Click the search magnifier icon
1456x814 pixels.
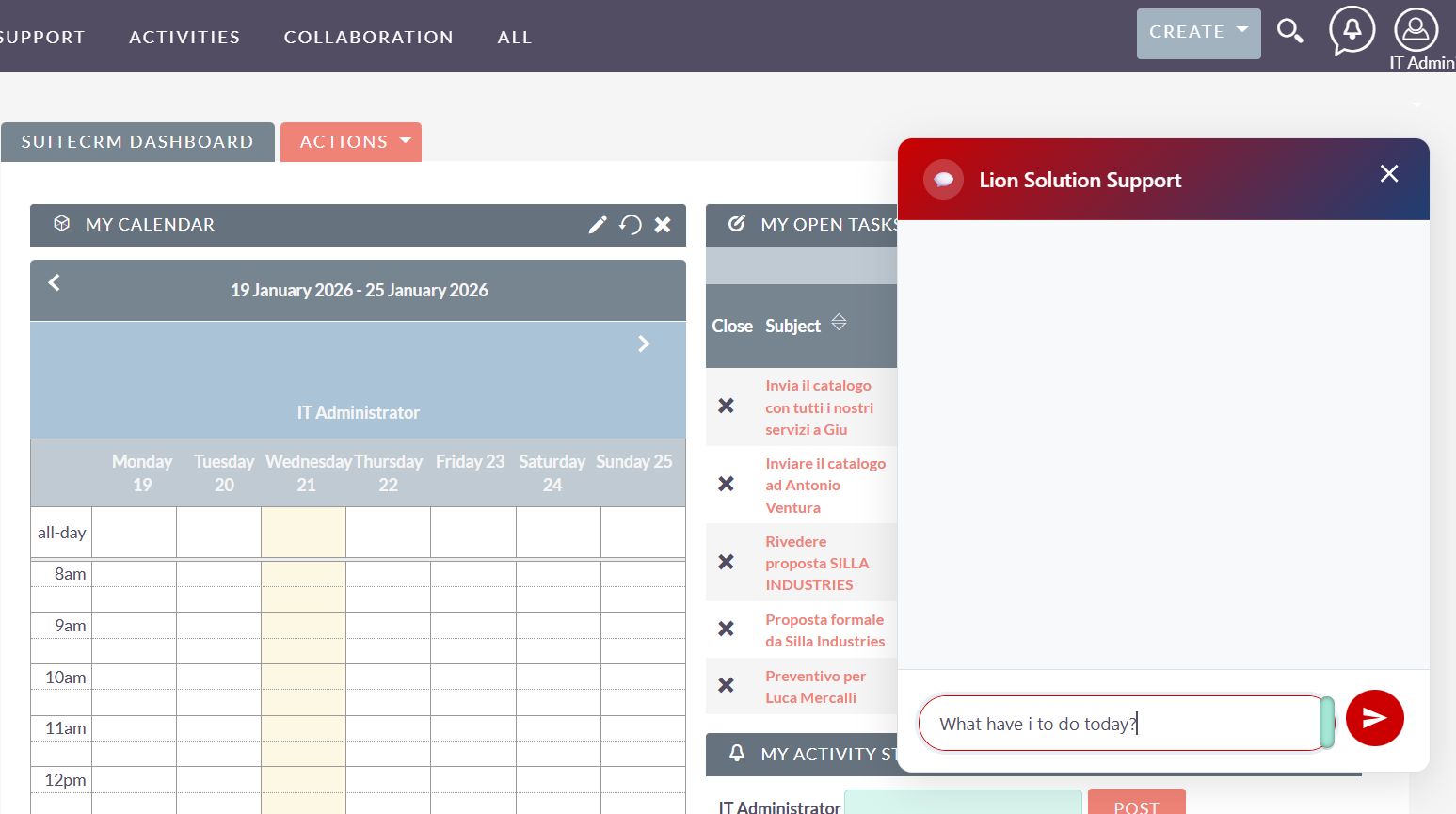point(1289,32)
